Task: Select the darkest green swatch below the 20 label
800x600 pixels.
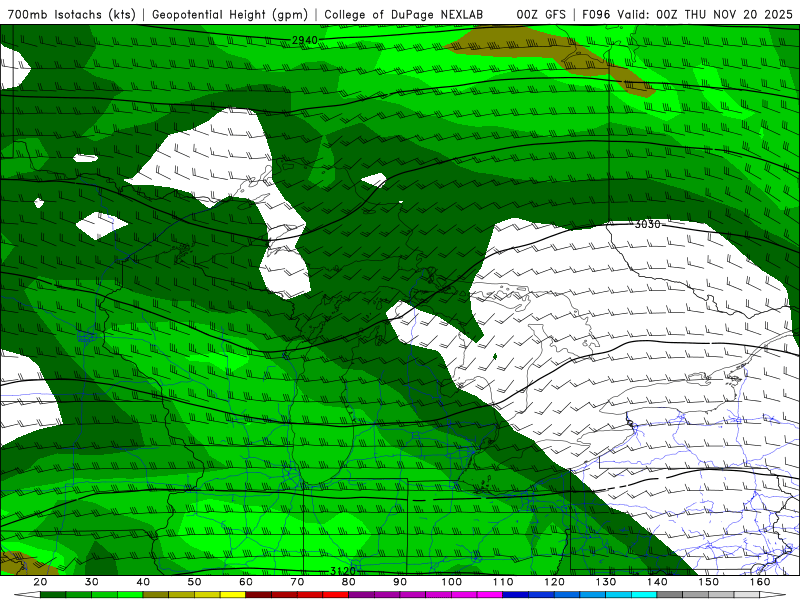Action: coord(53,595)
